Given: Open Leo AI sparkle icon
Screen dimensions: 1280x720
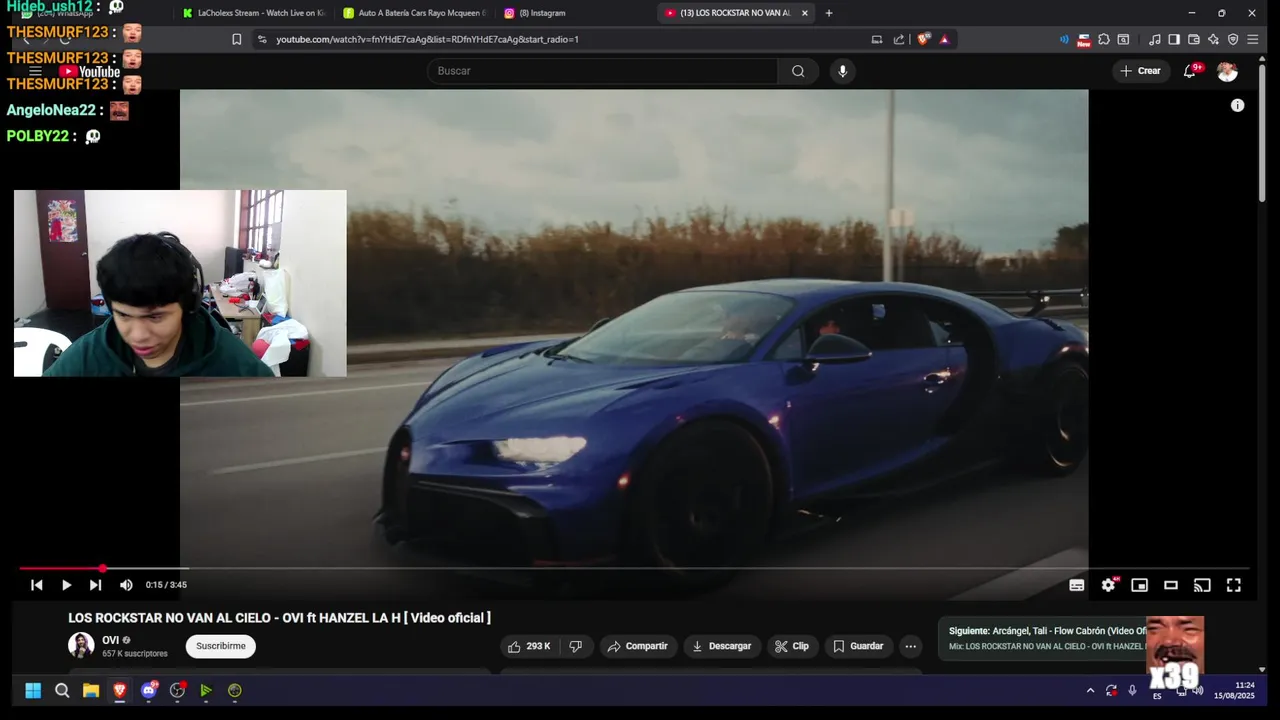Looking at the screenshot, I should (1213, 39).
